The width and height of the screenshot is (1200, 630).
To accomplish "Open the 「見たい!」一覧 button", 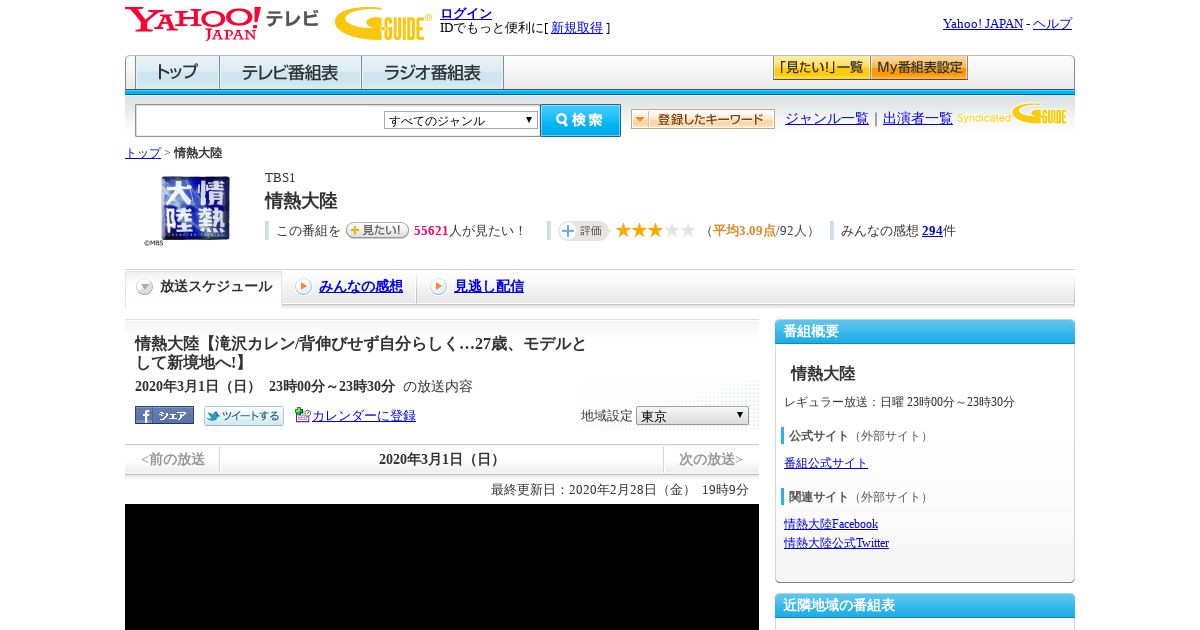I will coord(821,68).
